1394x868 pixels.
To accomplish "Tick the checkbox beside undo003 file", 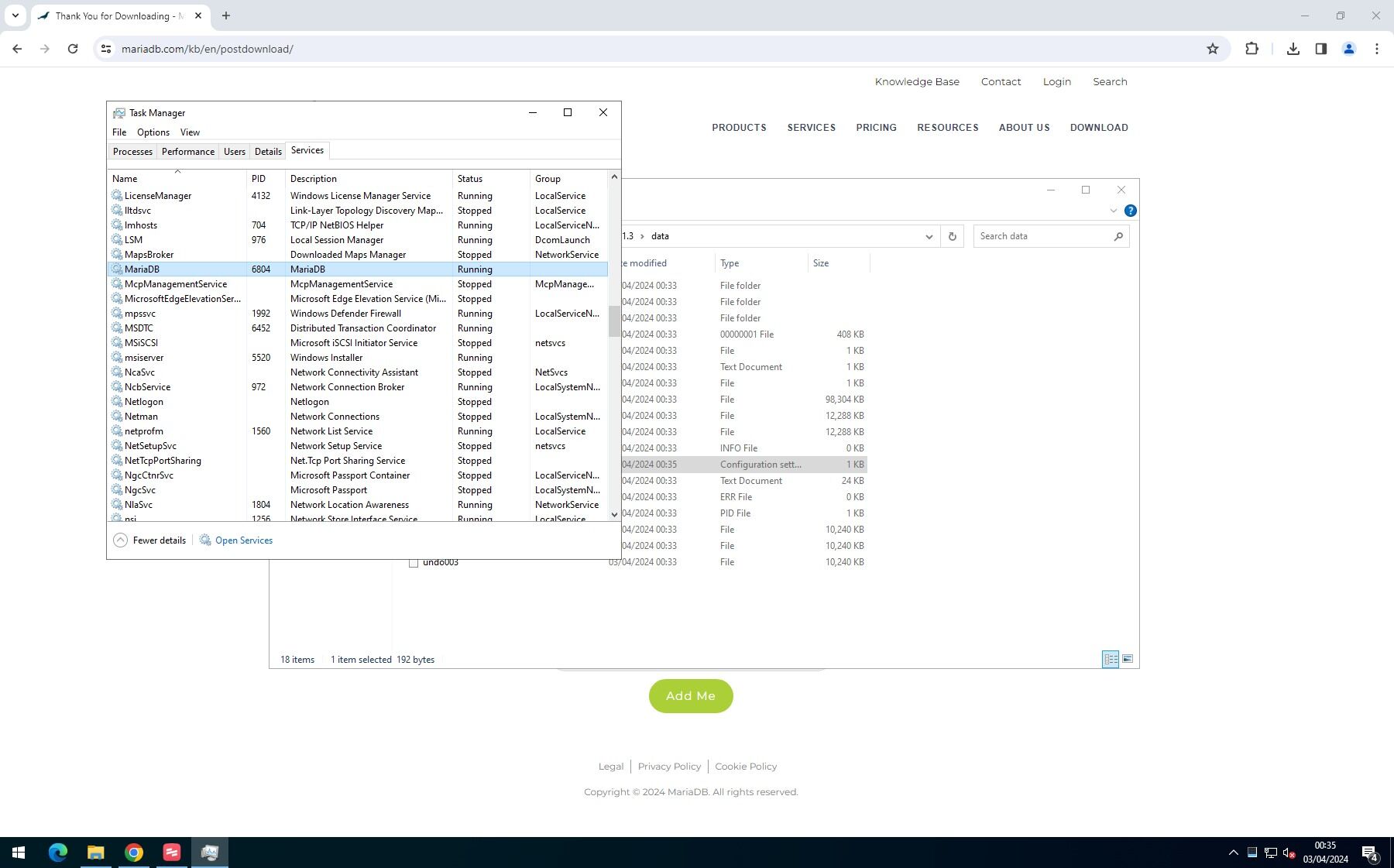I will coord(414,563).
